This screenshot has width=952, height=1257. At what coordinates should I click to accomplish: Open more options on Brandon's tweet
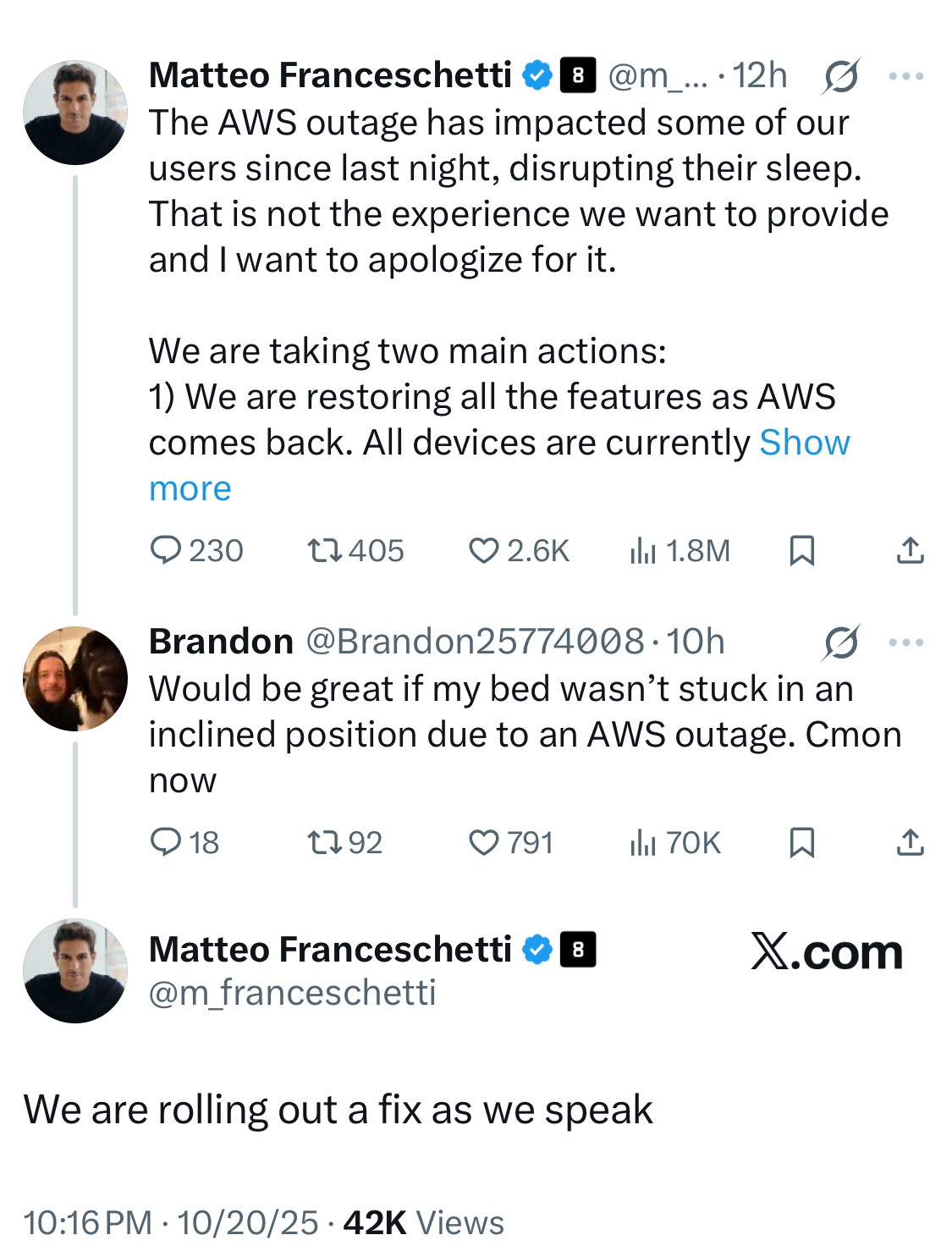coord(906,642)
